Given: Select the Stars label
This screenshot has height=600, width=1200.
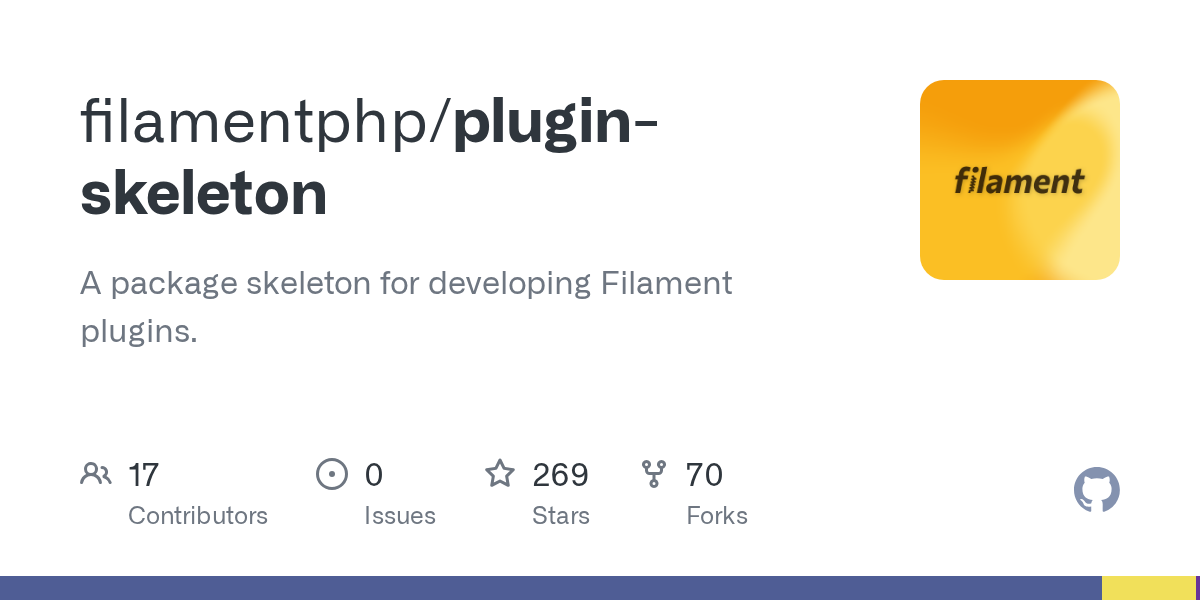Looking at the screenshot, I should click(x=561, y=516).
